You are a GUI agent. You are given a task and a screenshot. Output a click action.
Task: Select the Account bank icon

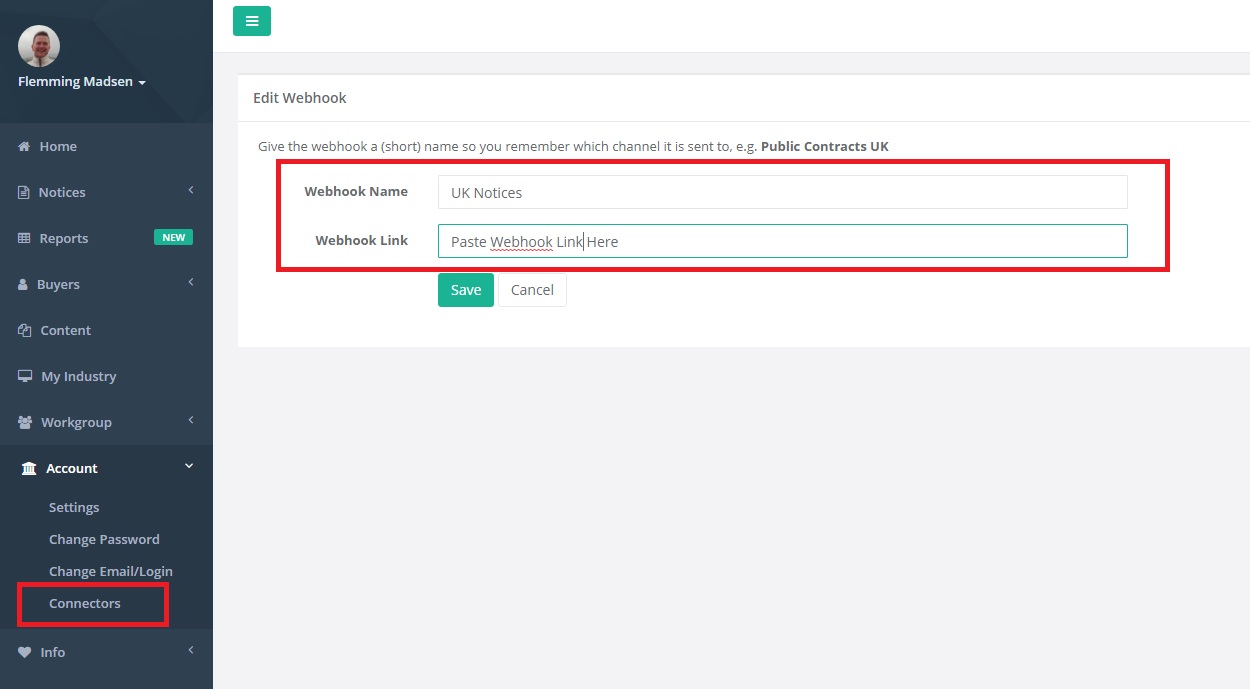[x=26, y=467]
